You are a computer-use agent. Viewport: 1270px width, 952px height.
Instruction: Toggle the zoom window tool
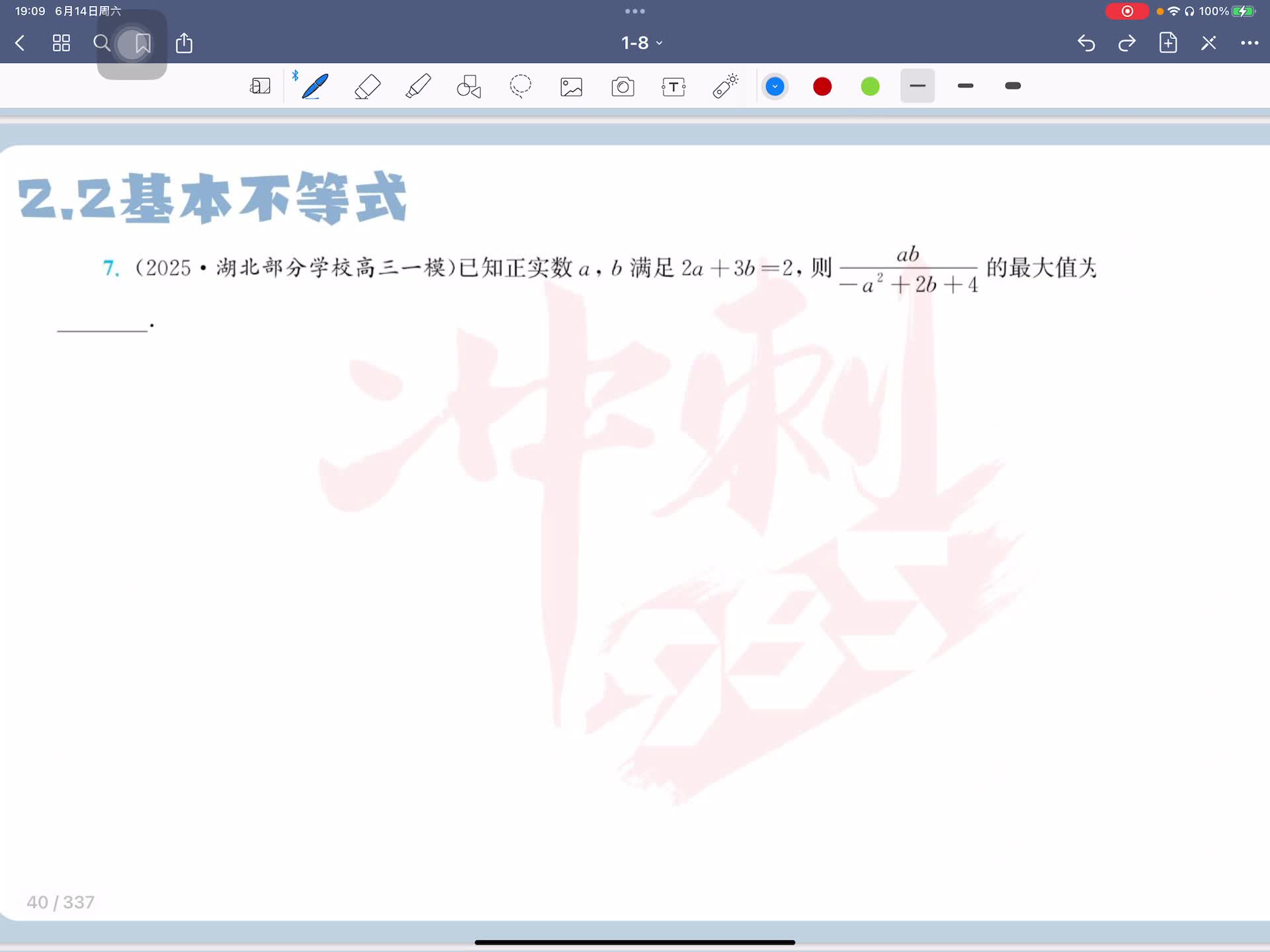(260, 87)
